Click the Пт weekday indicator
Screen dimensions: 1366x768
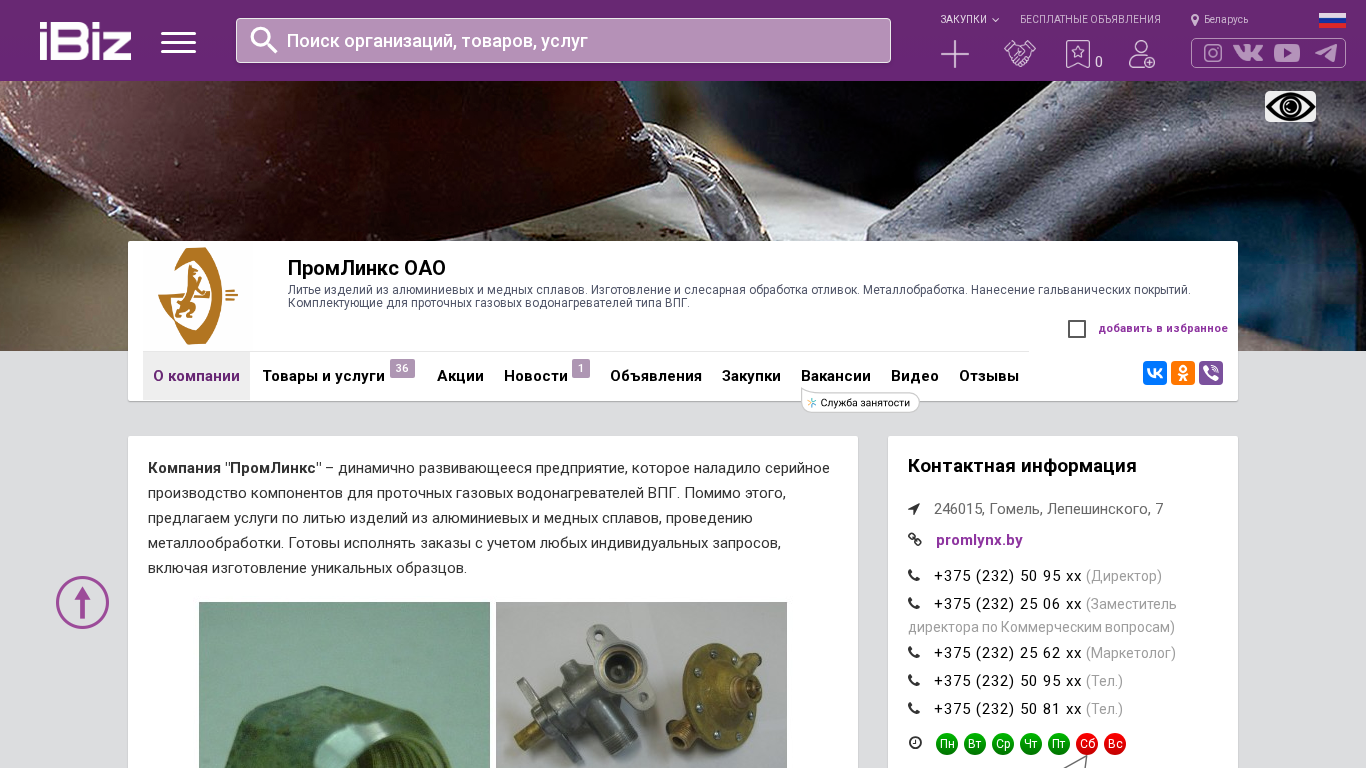tap(1059, 744)
